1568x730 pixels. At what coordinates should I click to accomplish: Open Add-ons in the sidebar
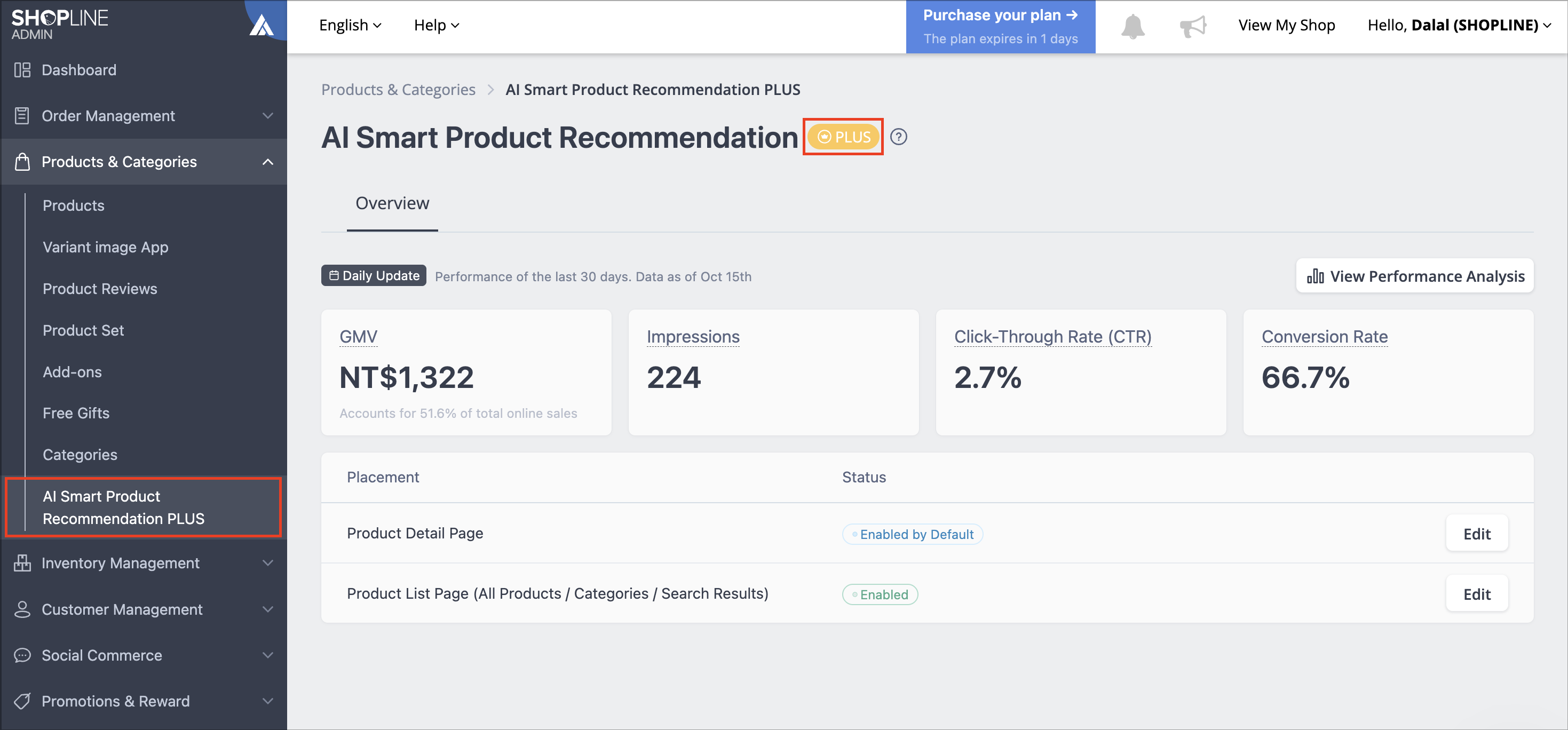(x=72, y=372)
